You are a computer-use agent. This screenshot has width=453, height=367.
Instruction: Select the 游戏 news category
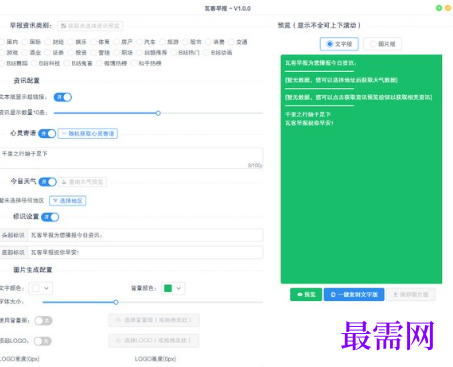pos(9,53)
